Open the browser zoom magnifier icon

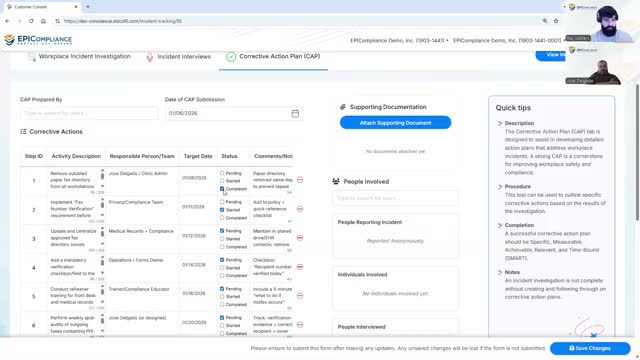(x=545, y=21)
